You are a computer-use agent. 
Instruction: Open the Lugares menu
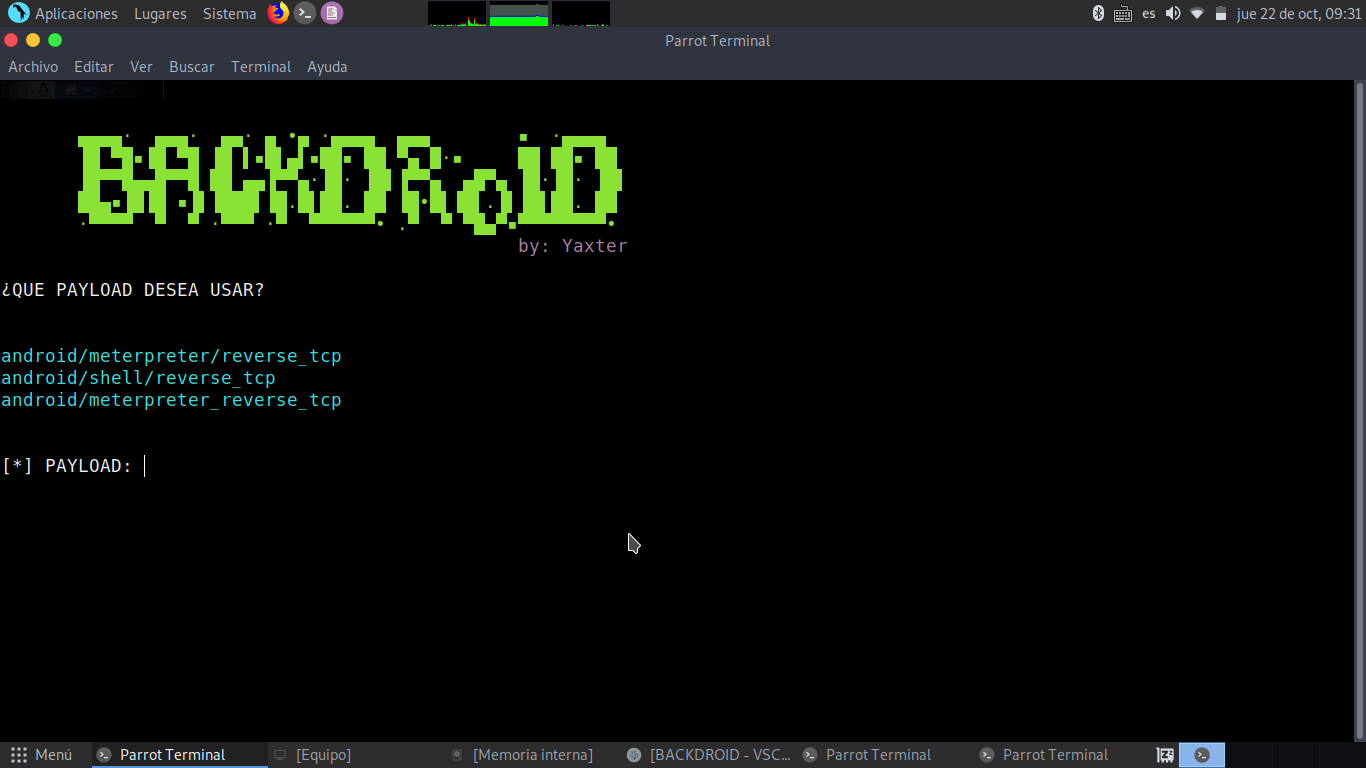point(160,13)
